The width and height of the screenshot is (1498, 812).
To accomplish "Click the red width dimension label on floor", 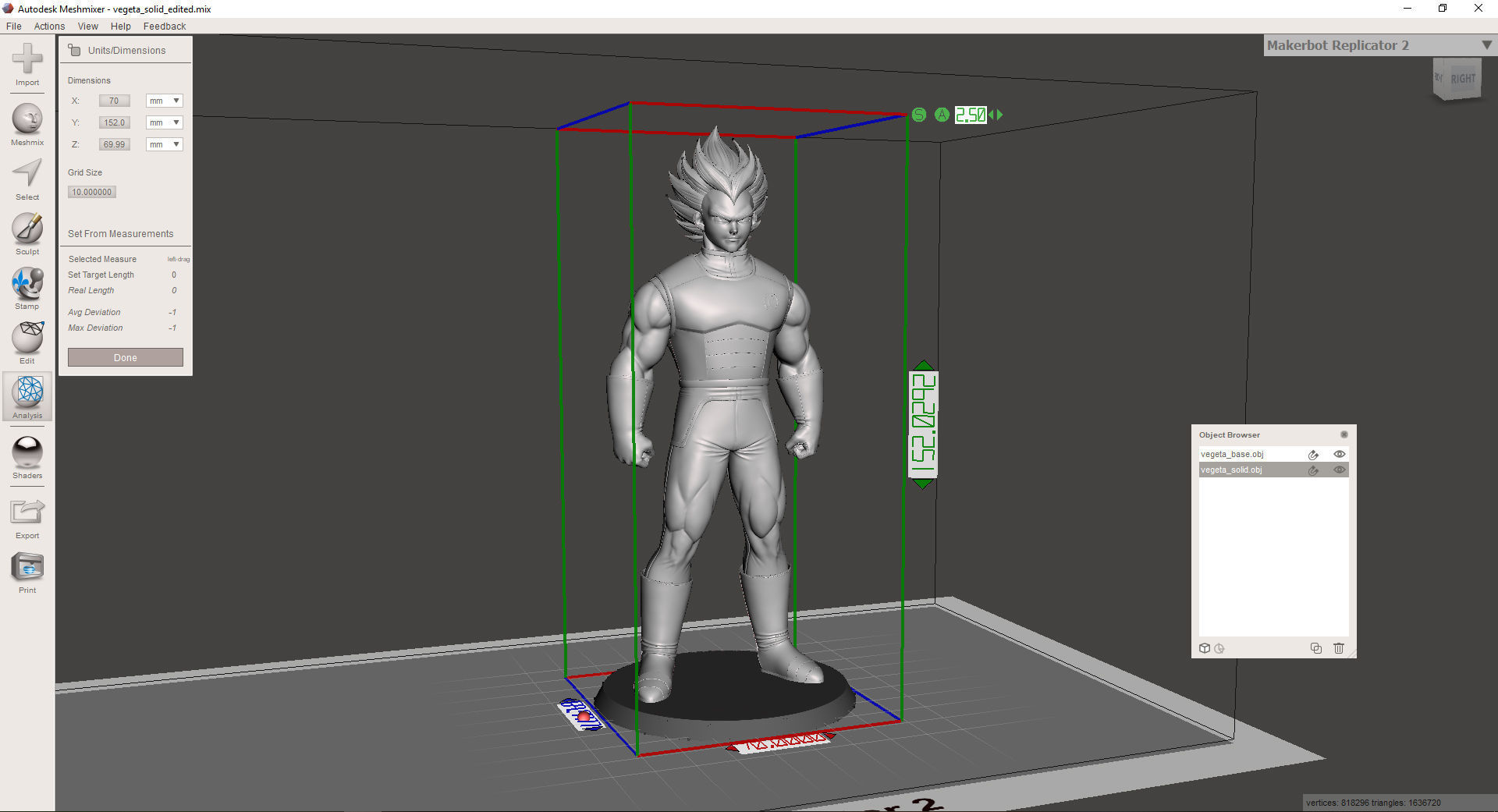I will 781,742.
